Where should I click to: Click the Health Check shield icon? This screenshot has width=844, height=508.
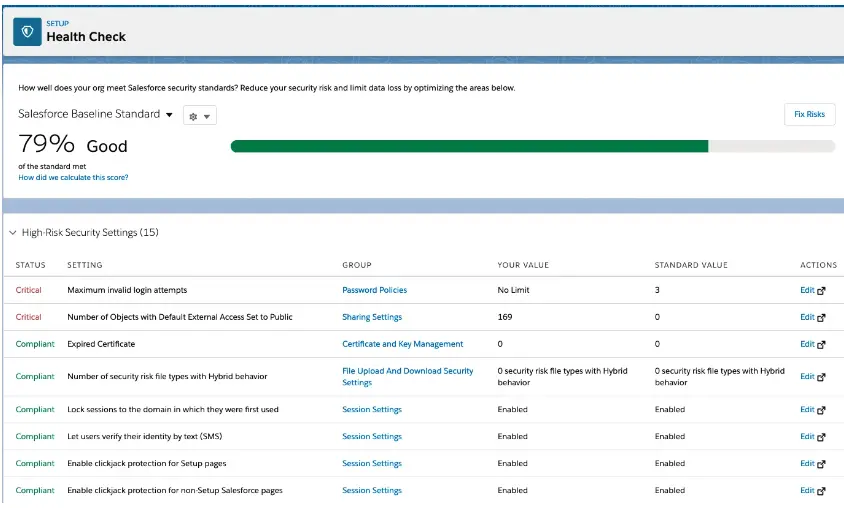point(27,32)
